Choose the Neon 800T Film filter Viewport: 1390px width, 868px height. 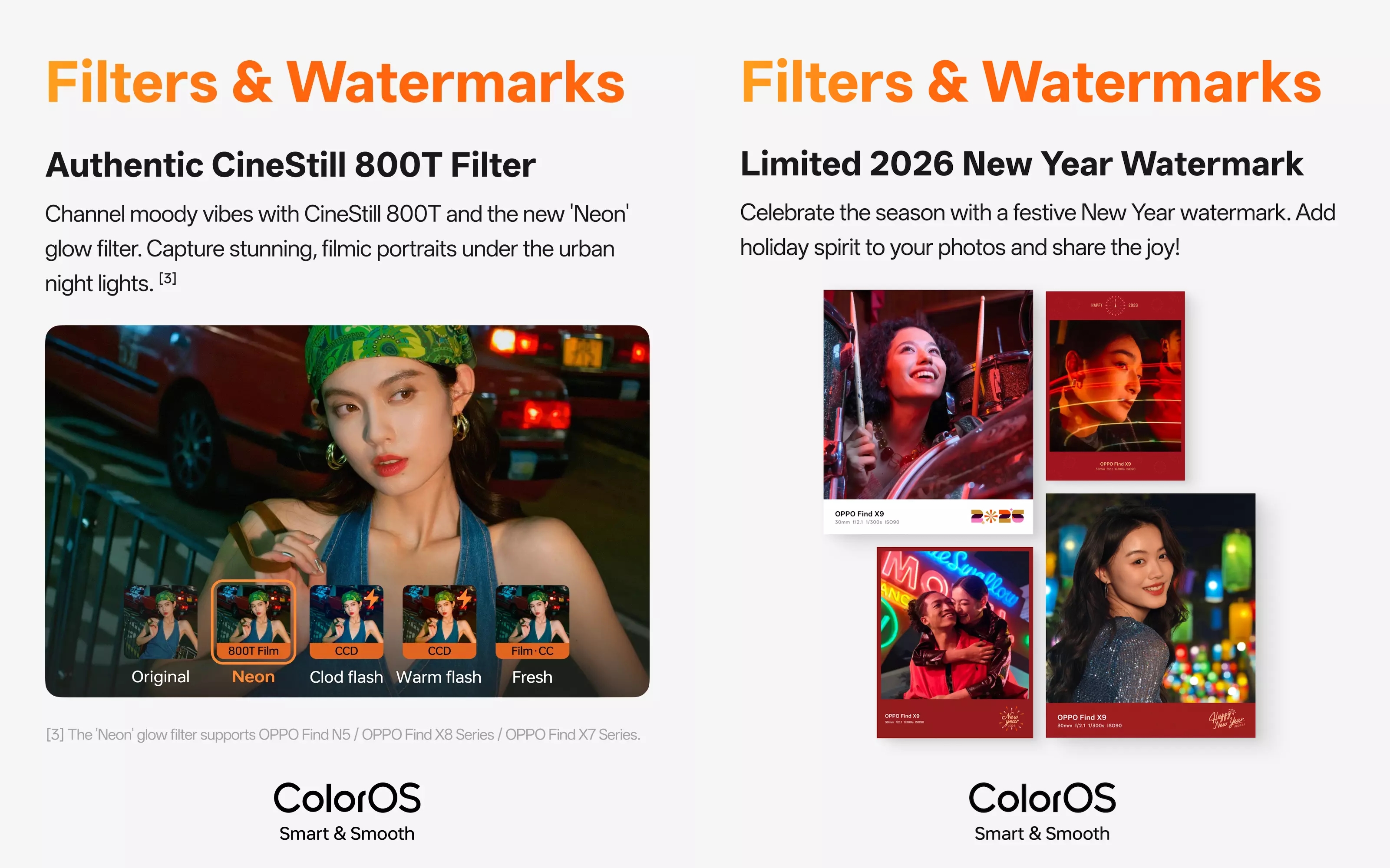253,622
